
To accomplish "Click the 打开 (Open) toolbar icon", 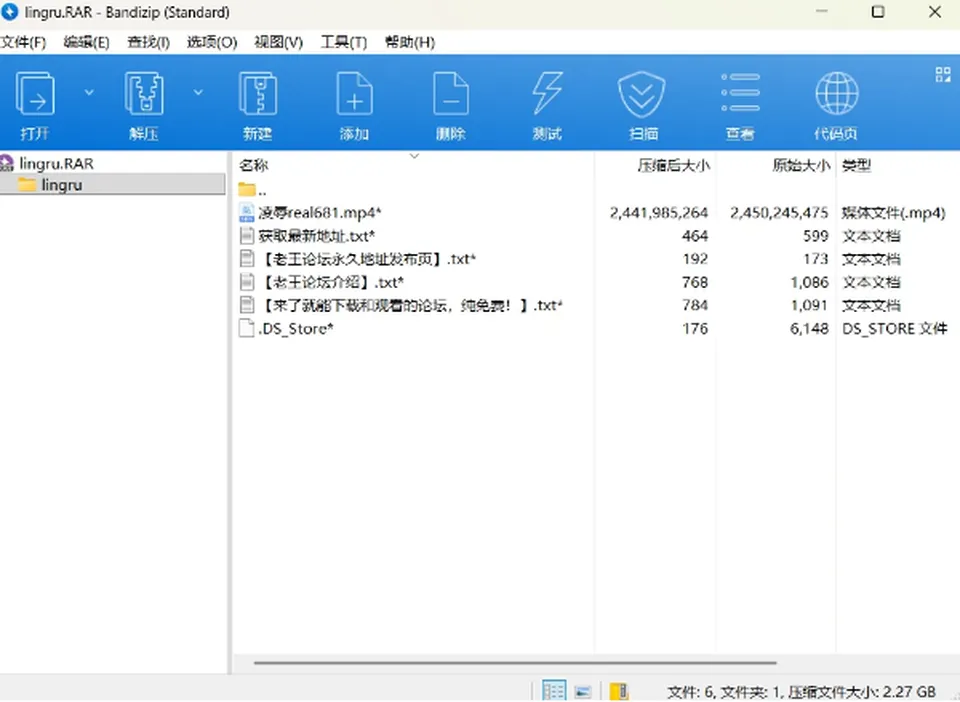I will coord(35,94).
